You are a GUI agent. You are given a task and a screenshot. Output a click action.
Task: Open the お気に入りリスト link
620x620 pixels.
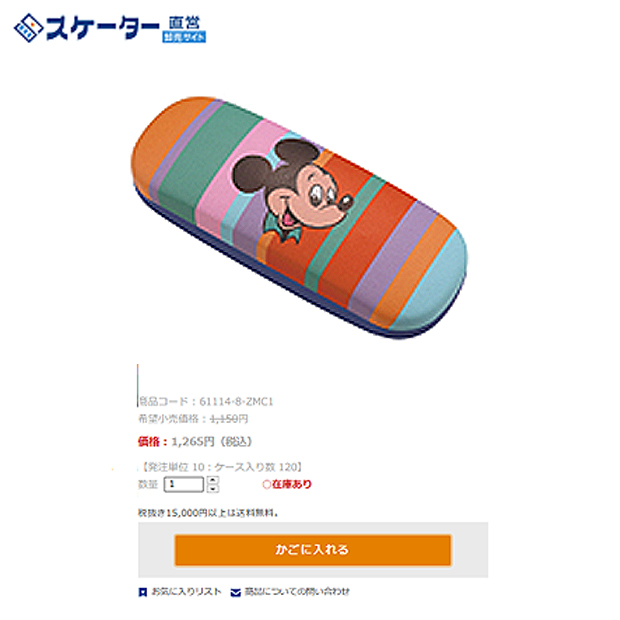[187, 592]
